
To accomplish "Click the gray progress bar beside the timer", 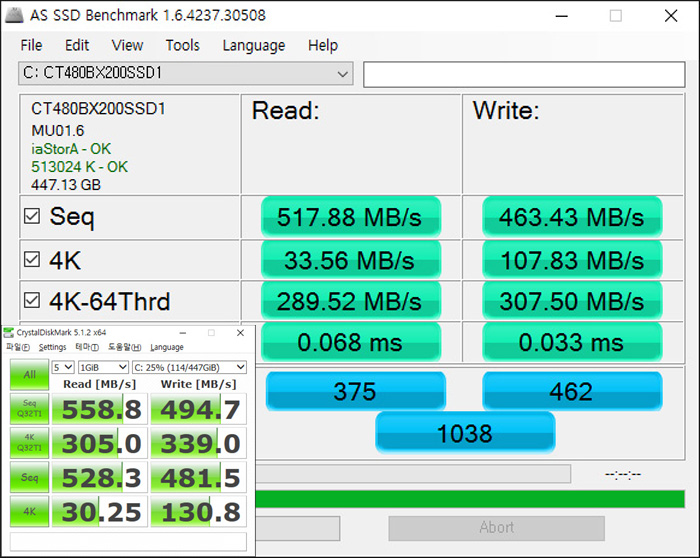I will 413,474.
